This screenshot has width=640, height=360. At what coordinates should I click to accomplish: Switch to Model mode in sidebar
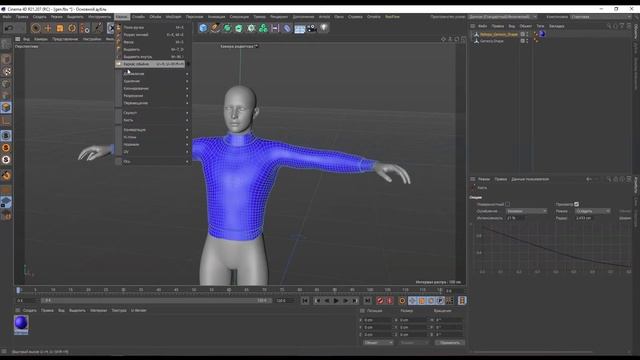[x=6, y=60]
